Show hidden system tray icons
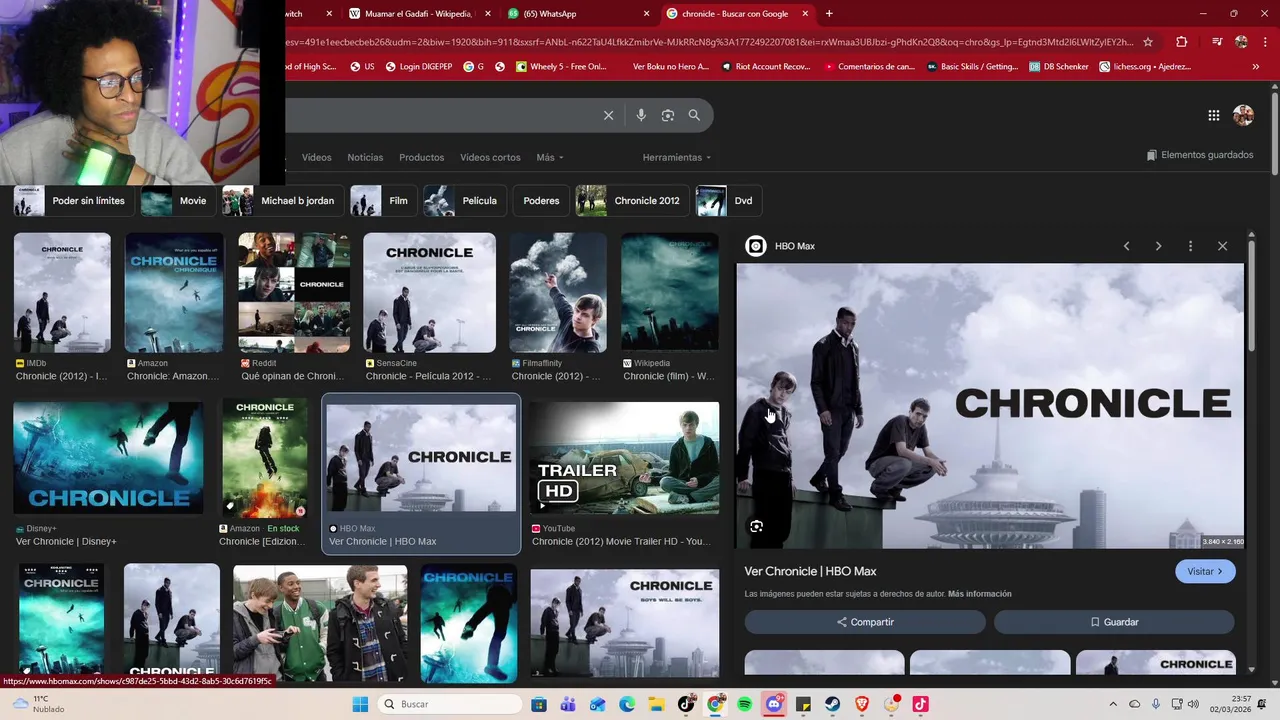1280x720 pixels. [1113, 704]
